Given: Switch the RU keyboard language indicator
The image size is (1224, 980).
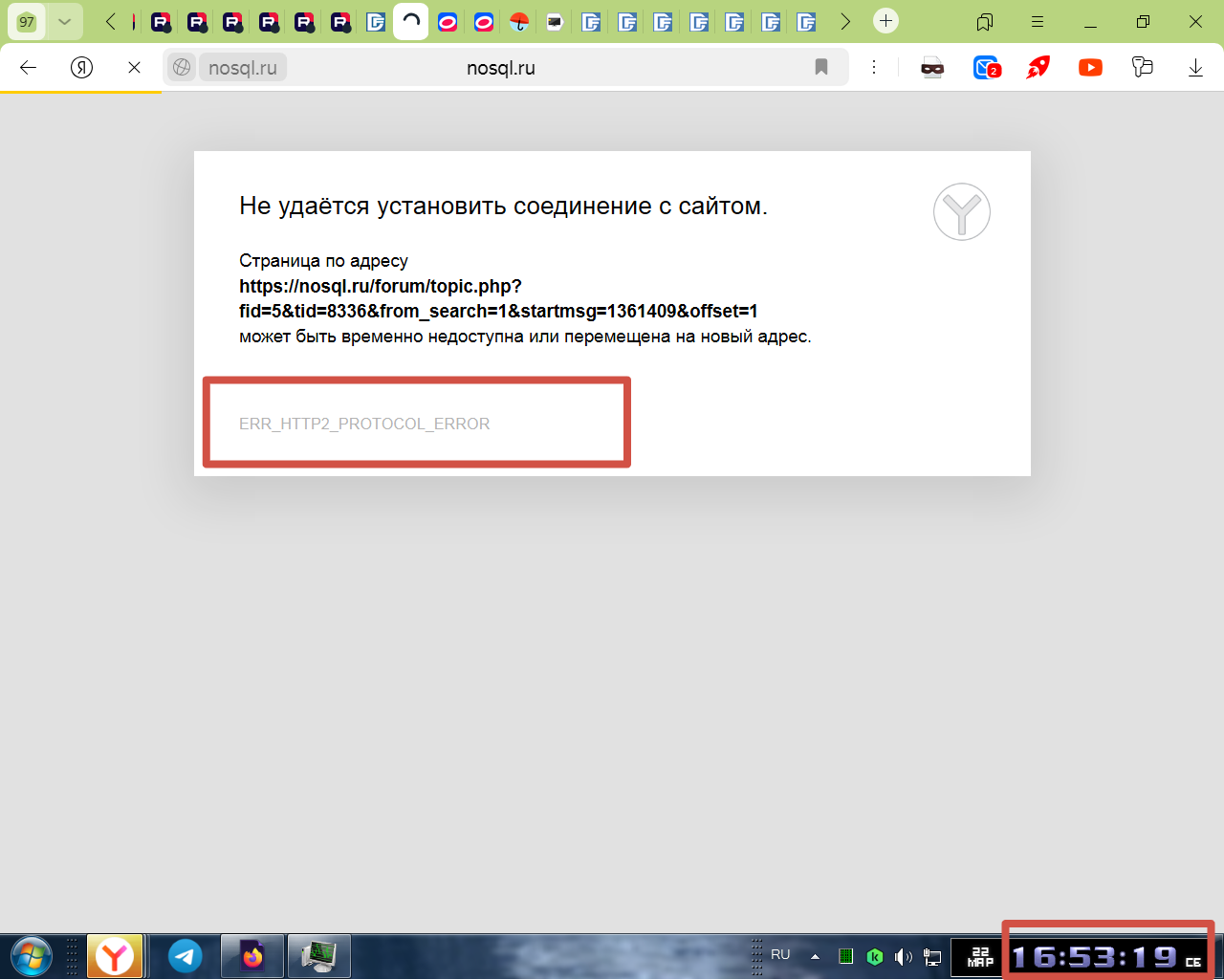Looking at the screenshot, I should (780, 954).
